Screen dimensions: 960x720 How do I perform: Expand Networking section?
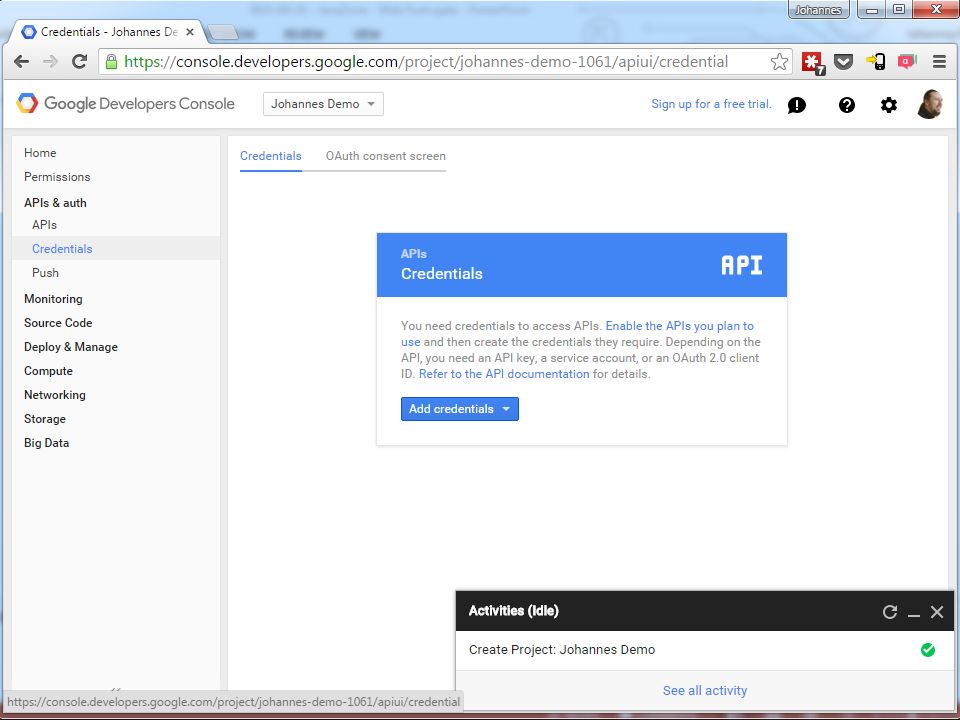pyautogui.click(x=54, y=395)
